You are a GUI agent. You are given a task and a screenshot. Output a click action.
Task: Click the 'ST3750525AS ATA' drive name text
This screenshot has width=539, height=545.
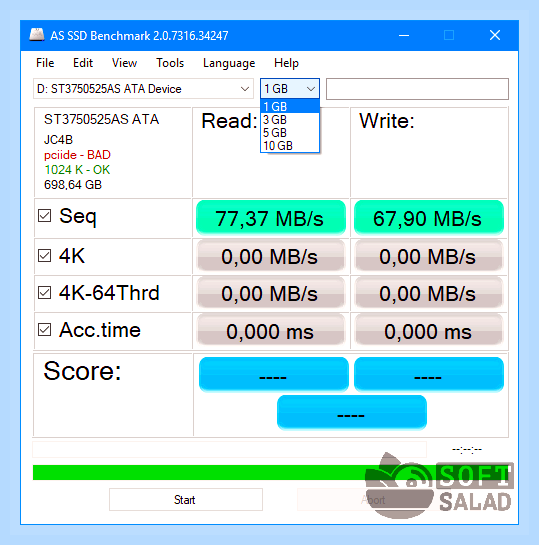(101, 119)
